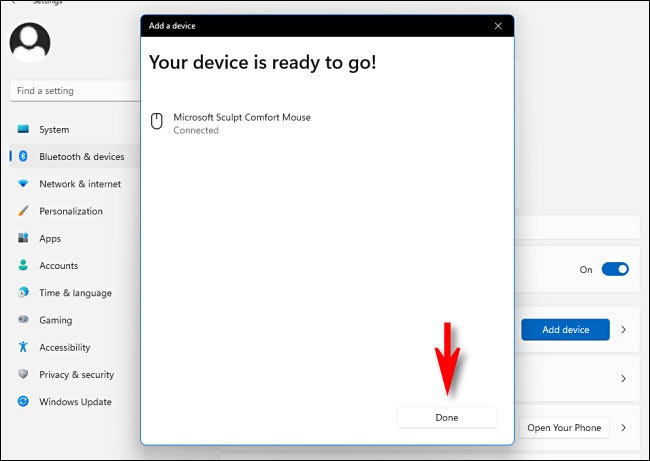
Task: Click the System monitor icon in sidebar
Action: [x=22, y=130]
